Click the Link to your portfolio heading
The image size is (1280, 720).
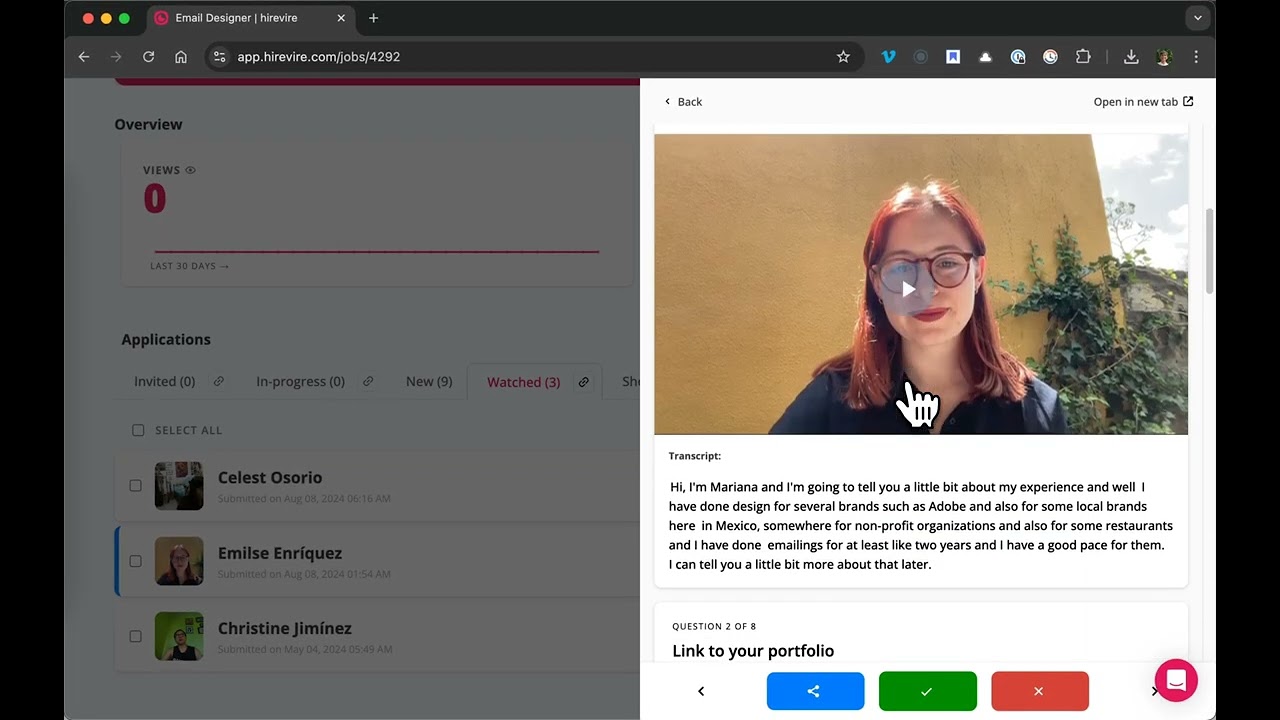pos(753,651)
